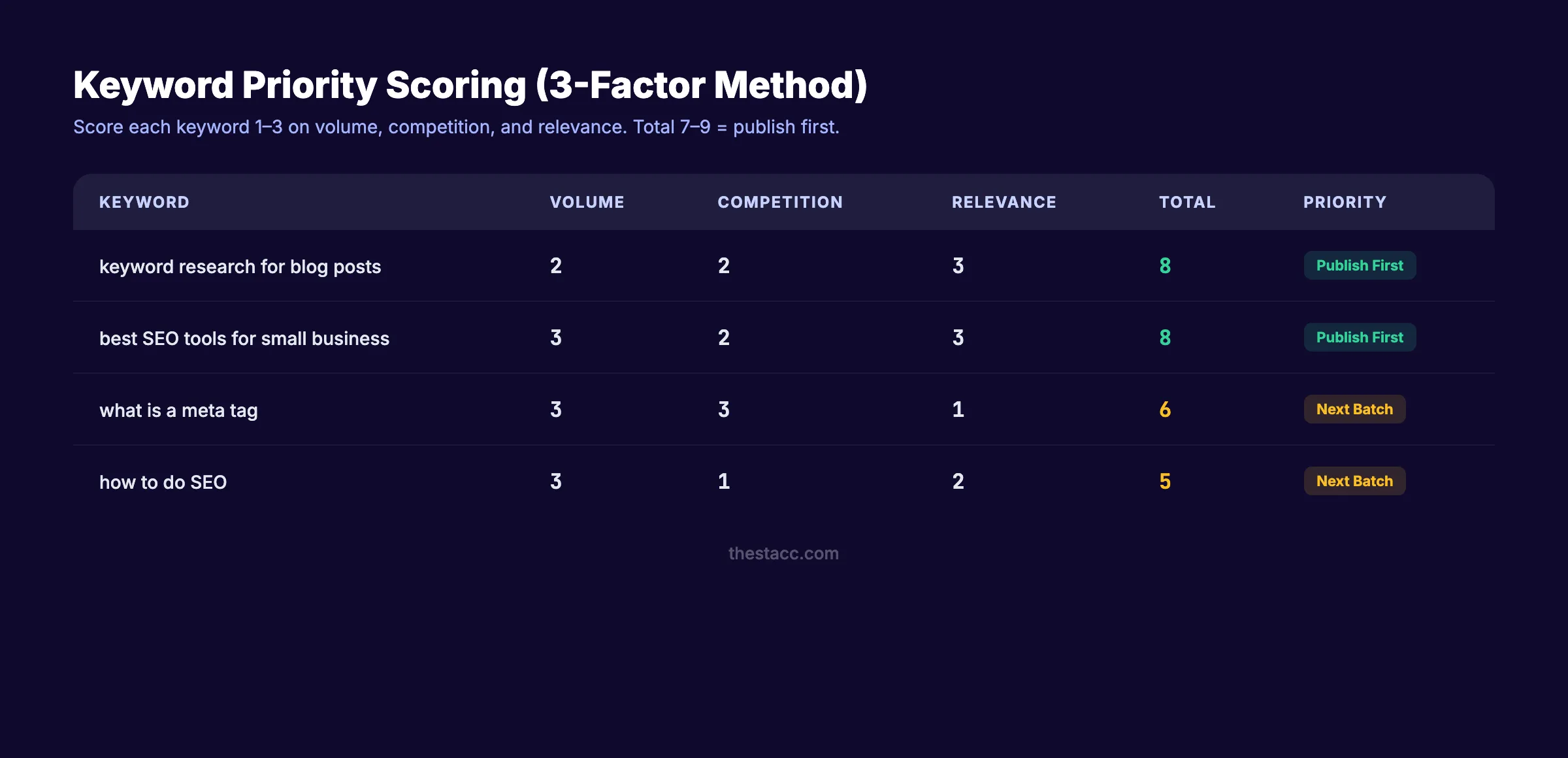Screen dimensions: 1568x758
Task: Select the VOLUME column header
Action: 587,202
